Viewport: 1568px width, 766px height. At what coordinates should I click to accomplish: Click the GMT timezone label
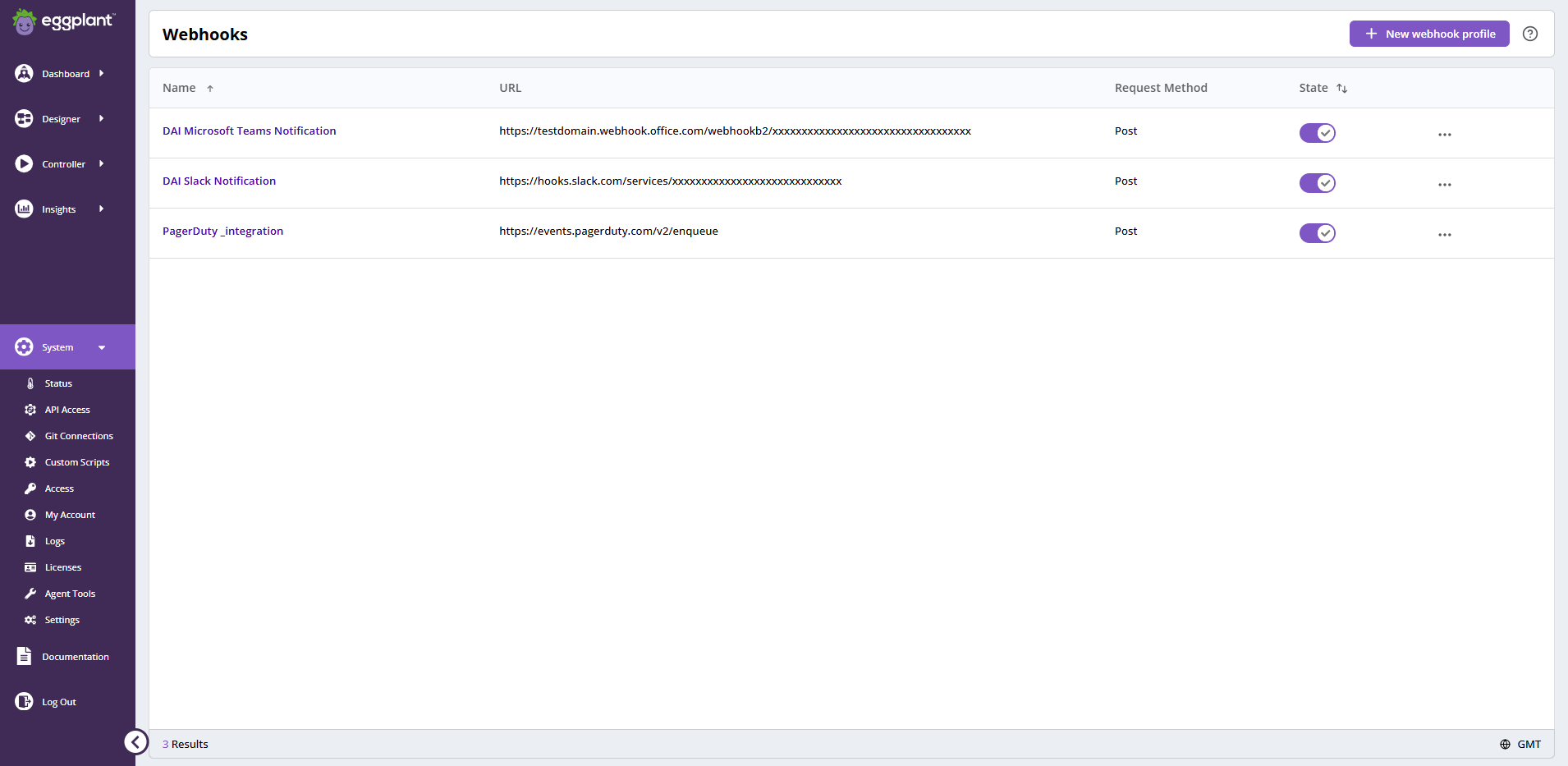1529,745
